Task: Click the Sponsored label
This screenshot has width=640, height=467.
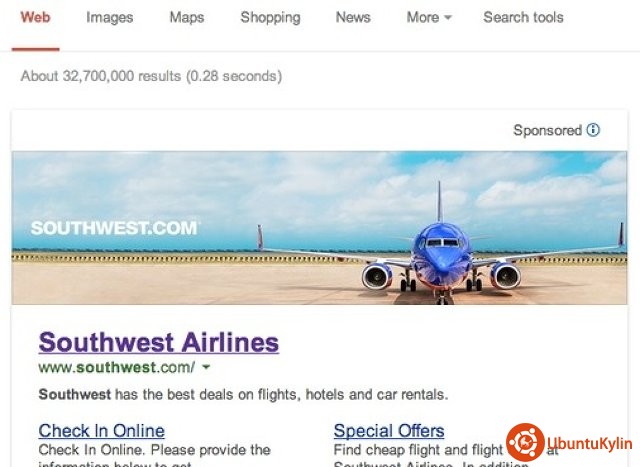Action: pyautogui.click(x=547, y=130)
